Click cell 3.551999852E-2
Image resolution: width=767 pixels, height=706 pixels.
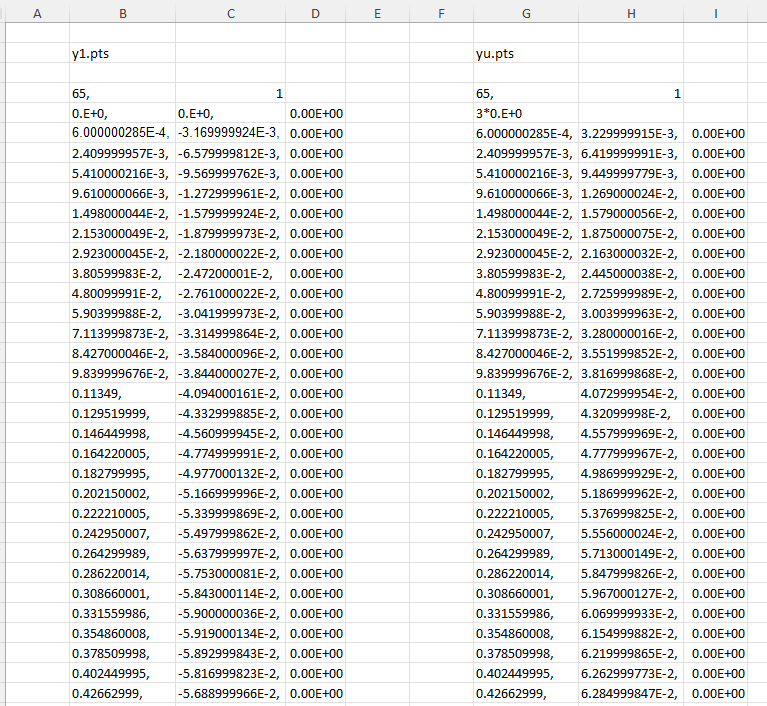click(x=631, y=353)
